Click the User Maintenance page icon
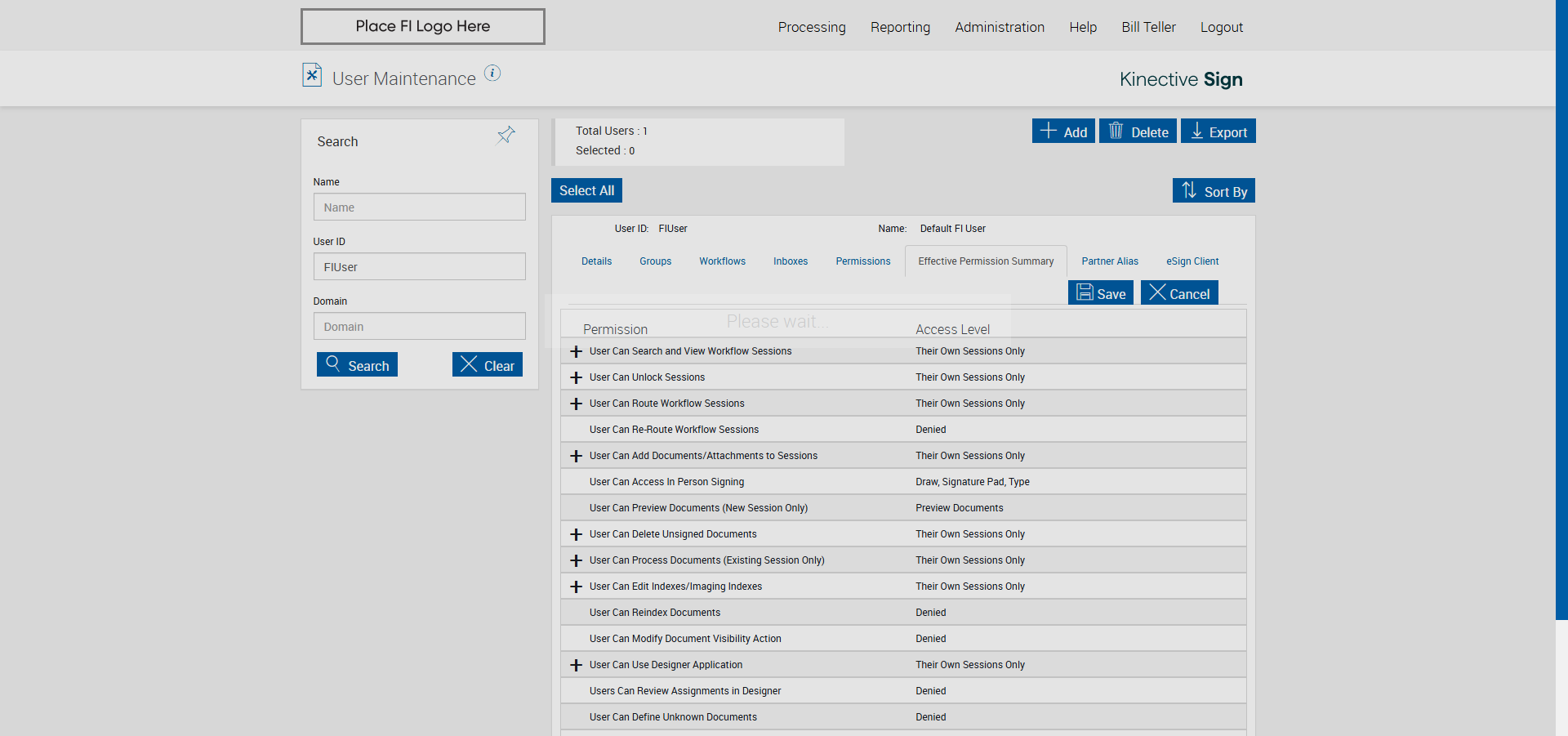Image resolution: width=1568 pixels, height=736 pixels. click(312, 75)
